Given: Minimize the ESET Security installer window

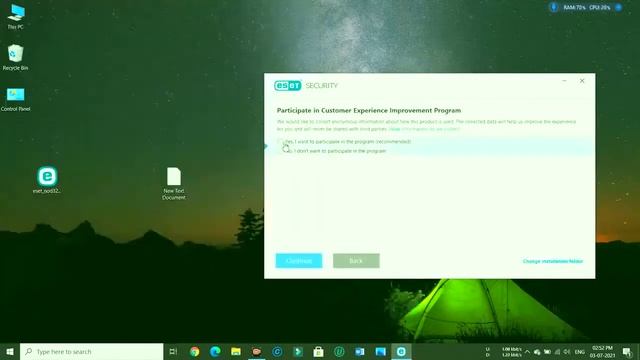Looking at the screenshot, I should (564, 81).
